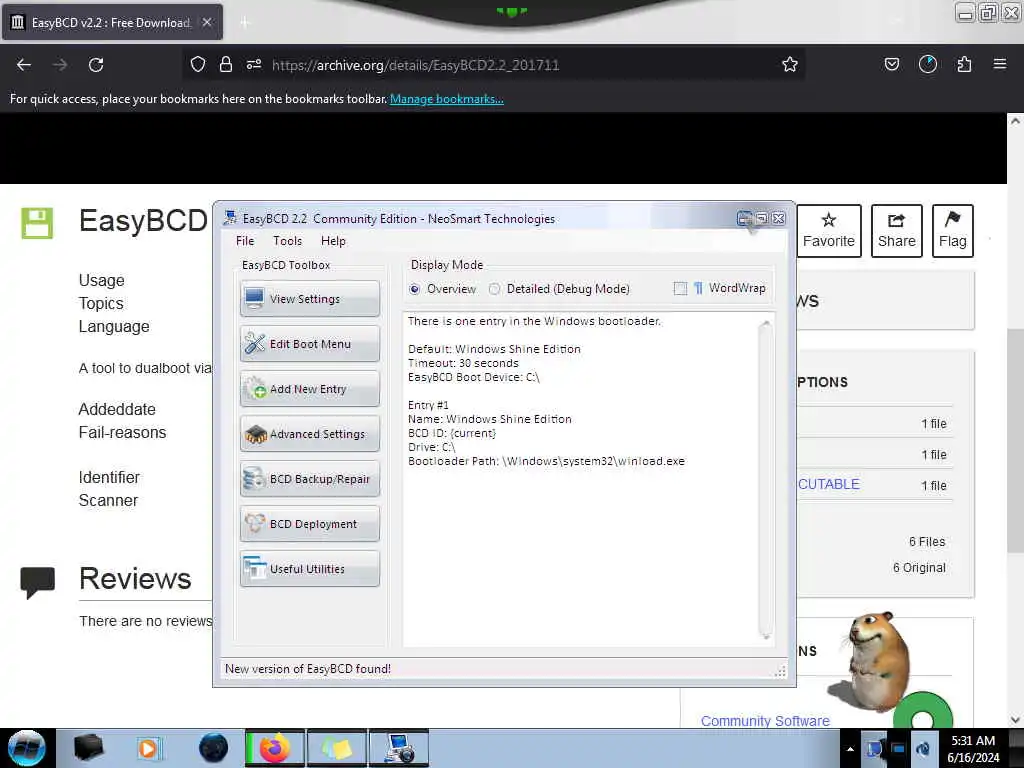Click the tracking protection shield icon

[x=198, y=64]
